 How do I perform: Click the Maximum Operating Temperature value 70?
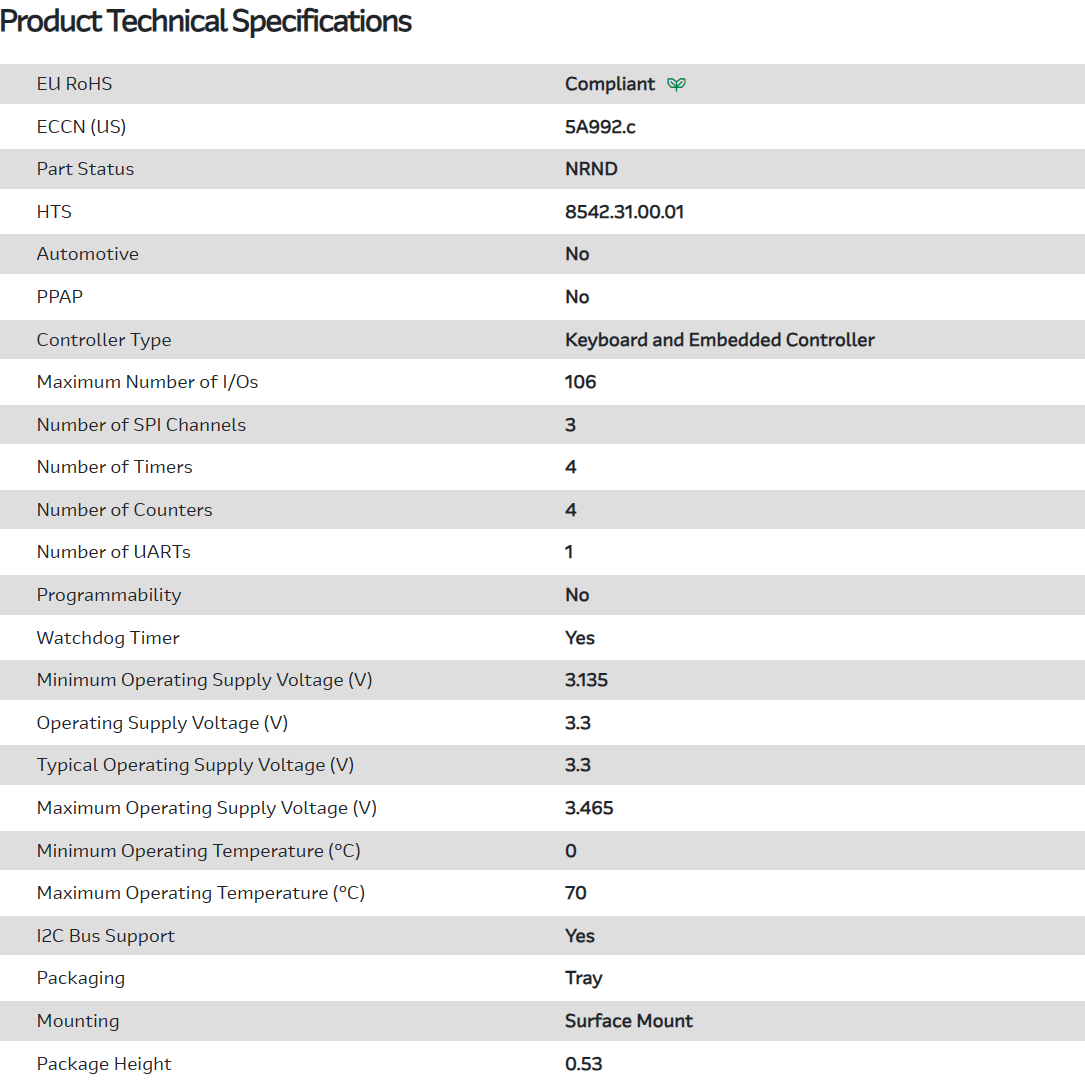coord(576,893)
